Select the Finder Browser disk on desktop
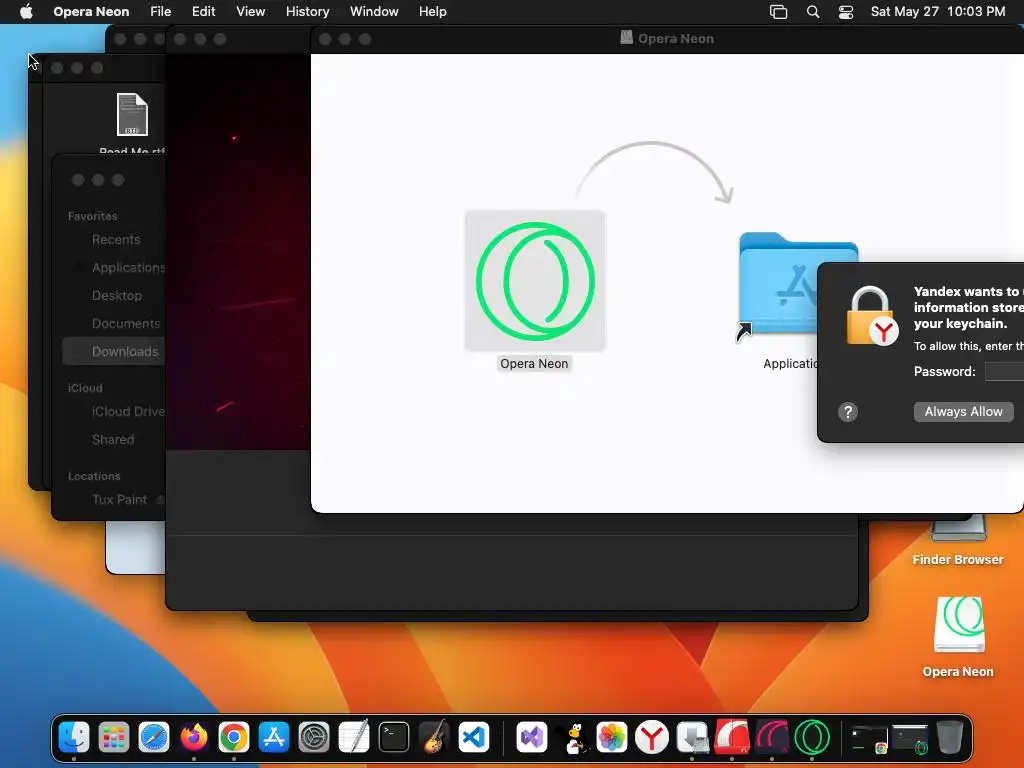Viewport: 1024px width, 768px height. [x=959, y=529]
